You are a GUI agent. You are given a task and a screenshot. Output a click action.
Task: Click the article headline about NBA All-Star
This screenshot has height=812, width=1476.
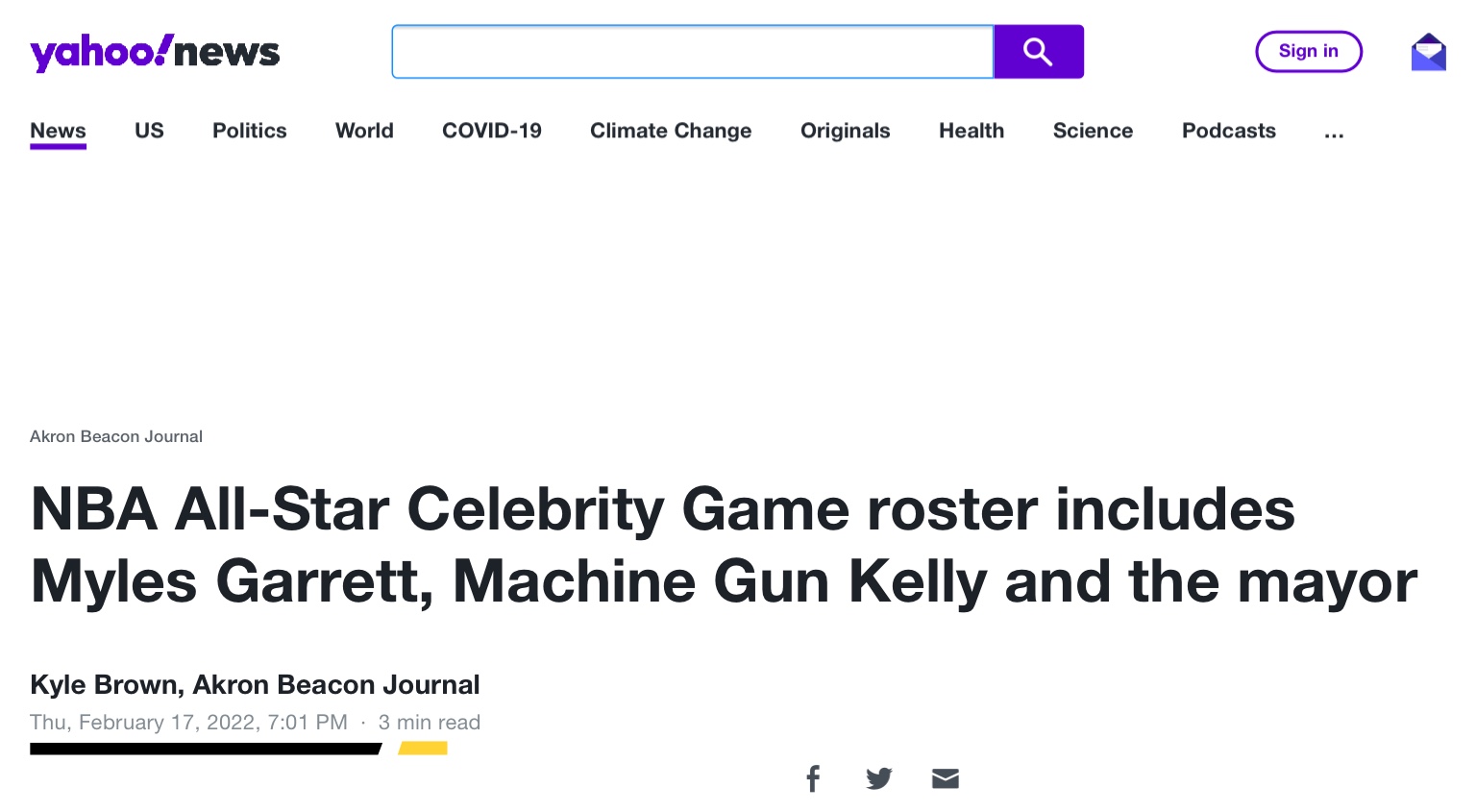[x=724, y=545]
